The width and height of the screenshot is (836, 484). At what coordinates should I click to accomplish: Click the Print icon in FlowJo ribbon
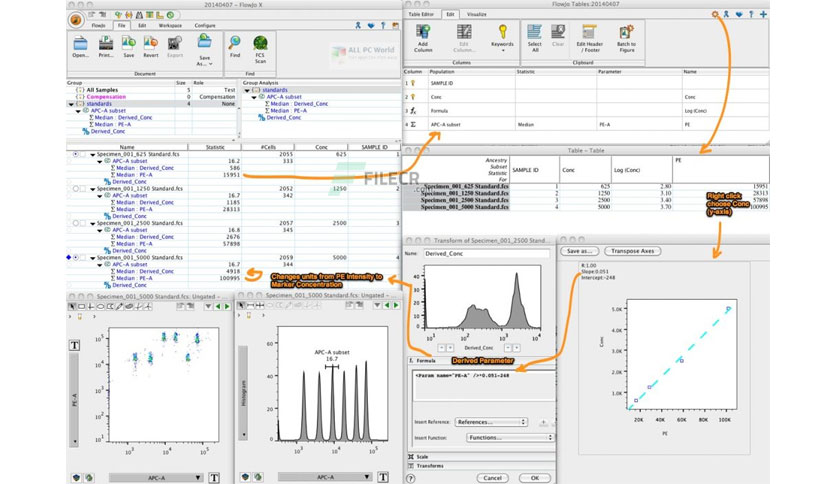point(106,44)
